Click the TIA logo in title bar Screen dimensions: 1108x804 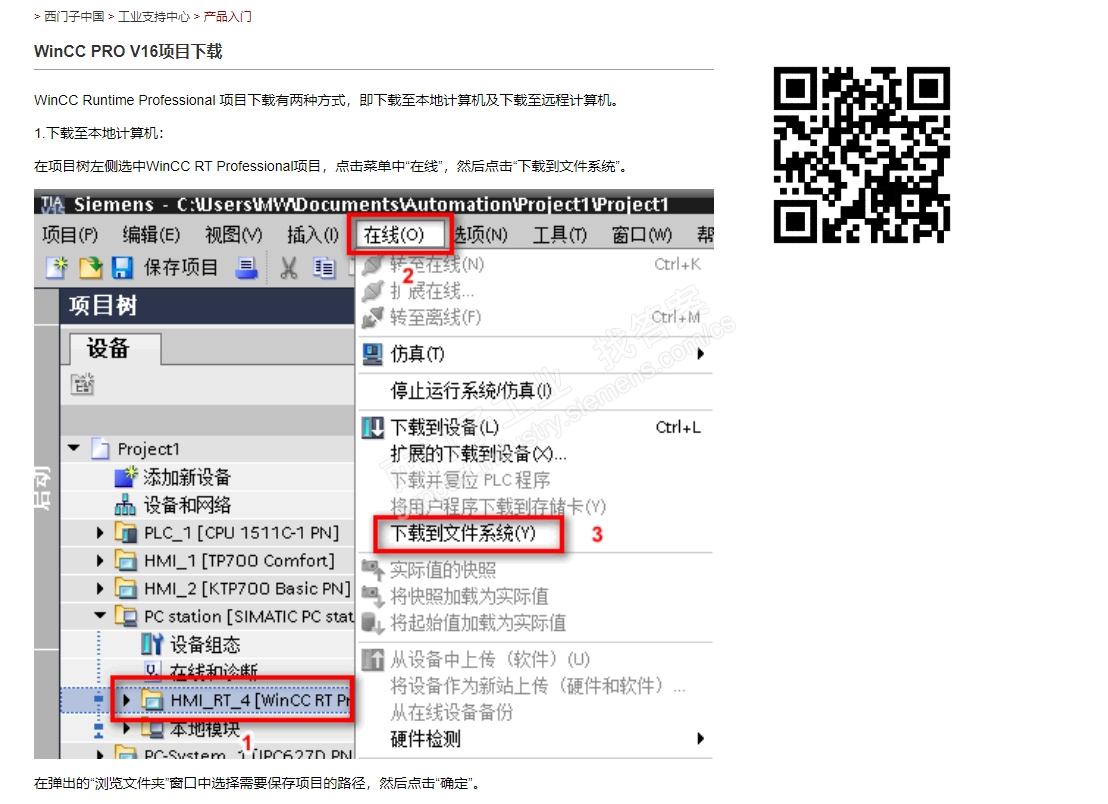click(x=52, y=204)
